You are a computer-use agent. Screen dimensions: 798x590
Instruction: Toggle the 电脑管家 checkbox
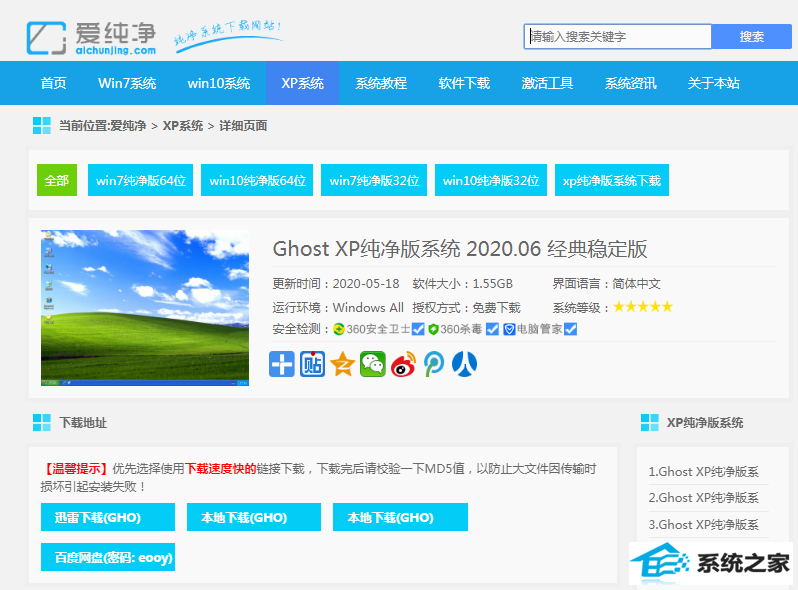tap(571, 329)
